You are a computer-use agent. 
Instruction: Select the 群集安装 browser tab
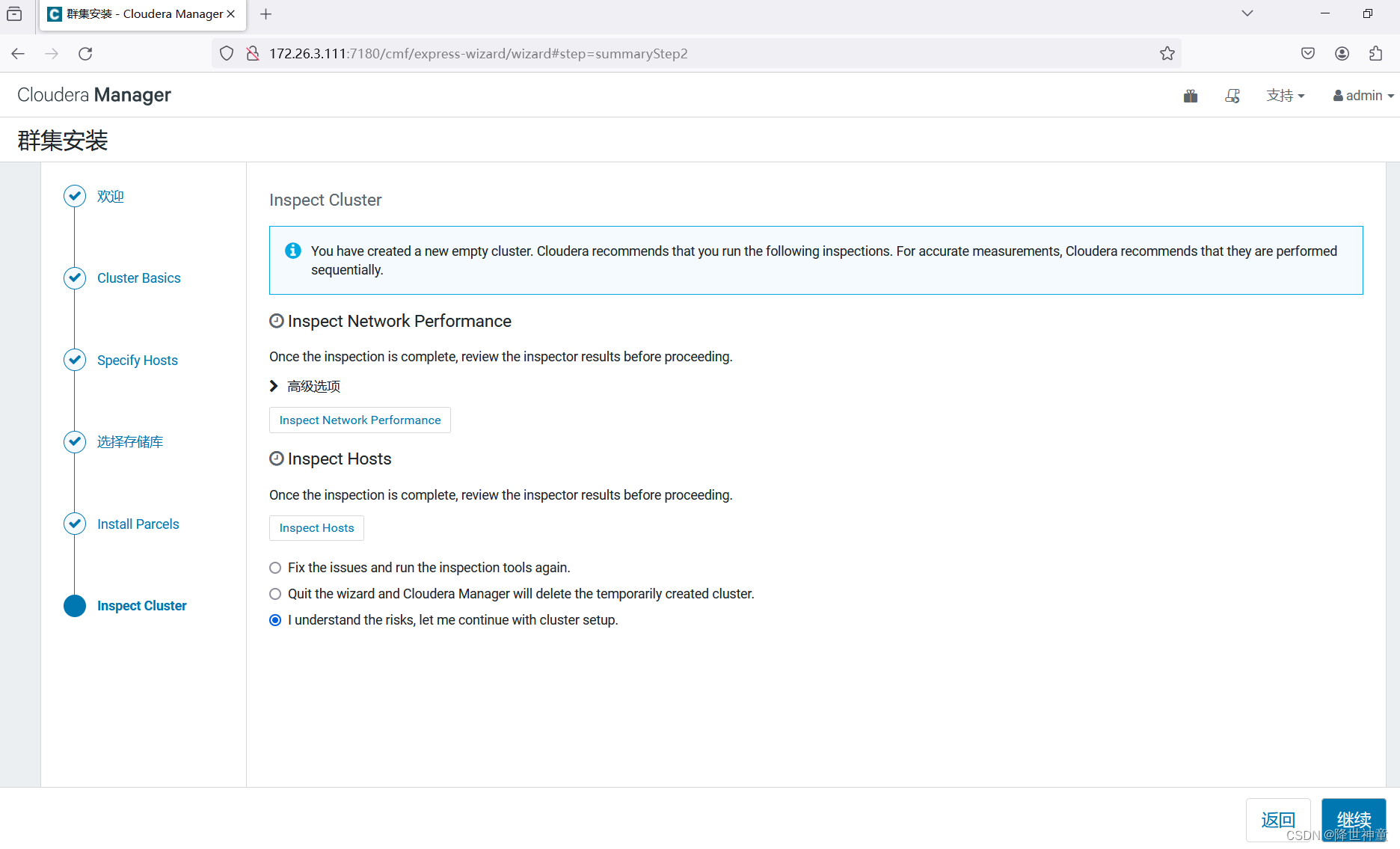pyautogui.click(x=142, y=13)
